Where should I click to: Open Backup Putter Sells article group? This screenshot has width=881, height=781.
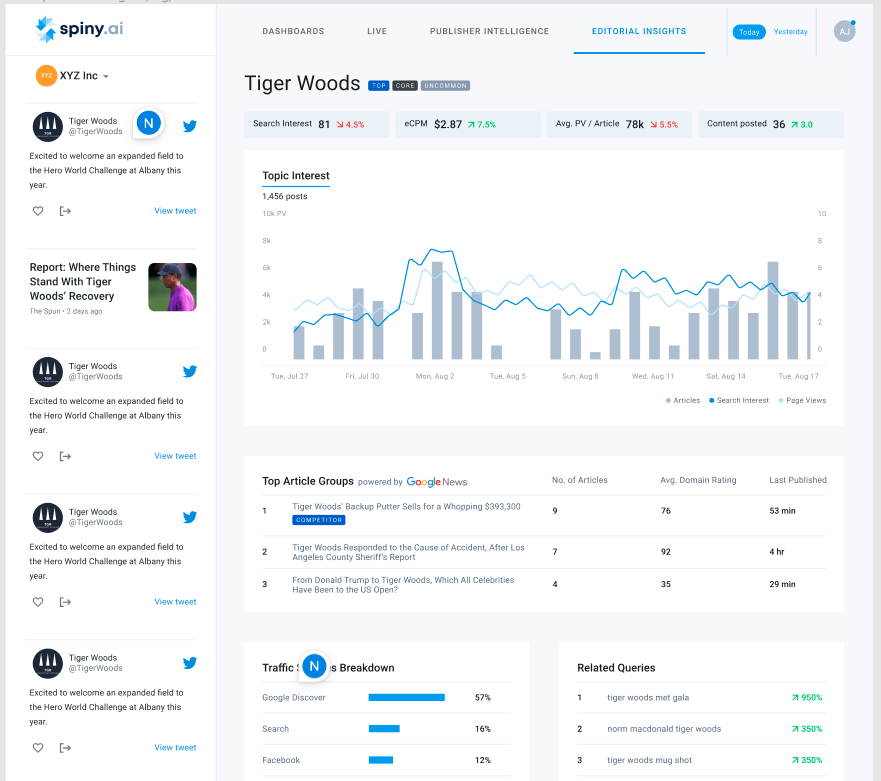pos(406,507)
